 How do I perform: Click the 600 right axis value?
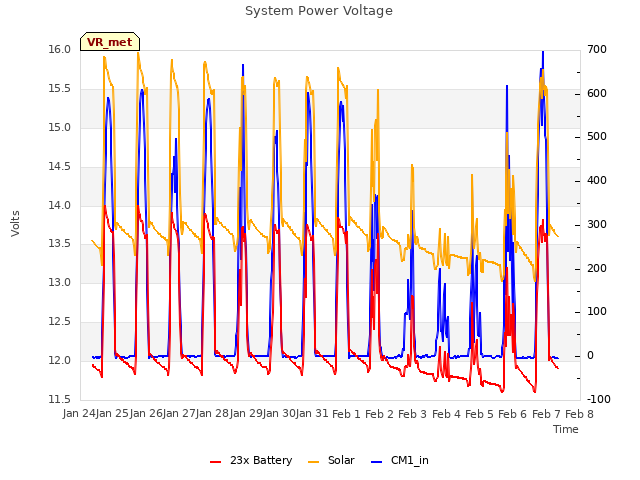coord(597,93)
